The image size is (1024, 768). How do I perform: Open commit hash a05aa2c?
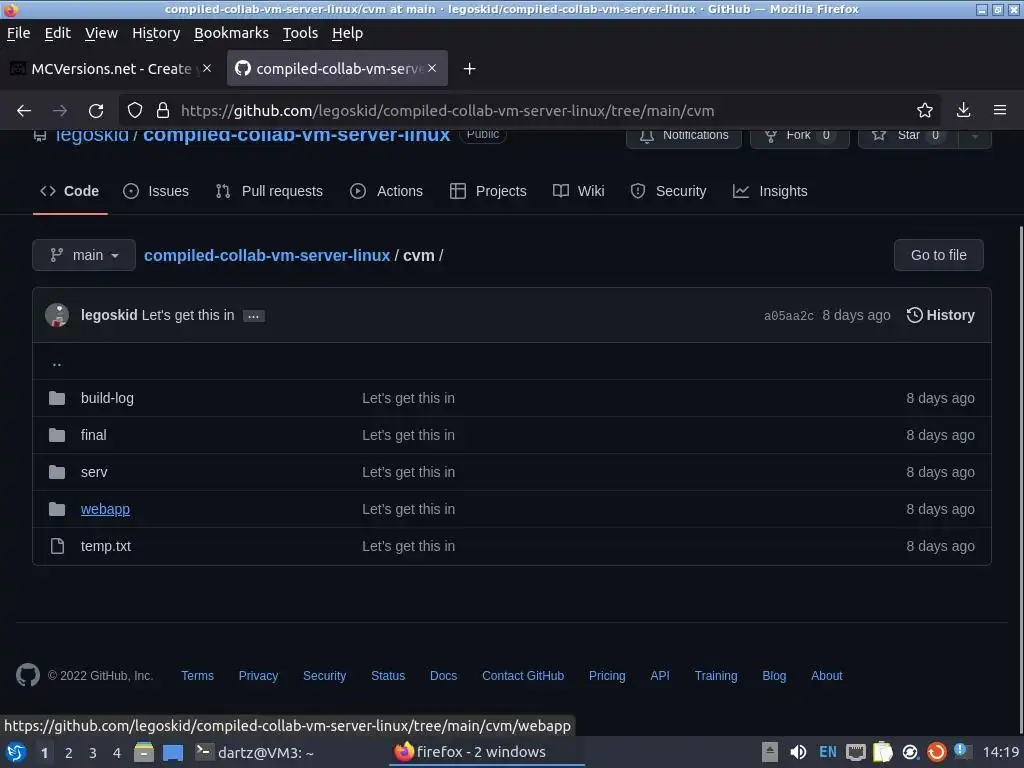[788, 316]
